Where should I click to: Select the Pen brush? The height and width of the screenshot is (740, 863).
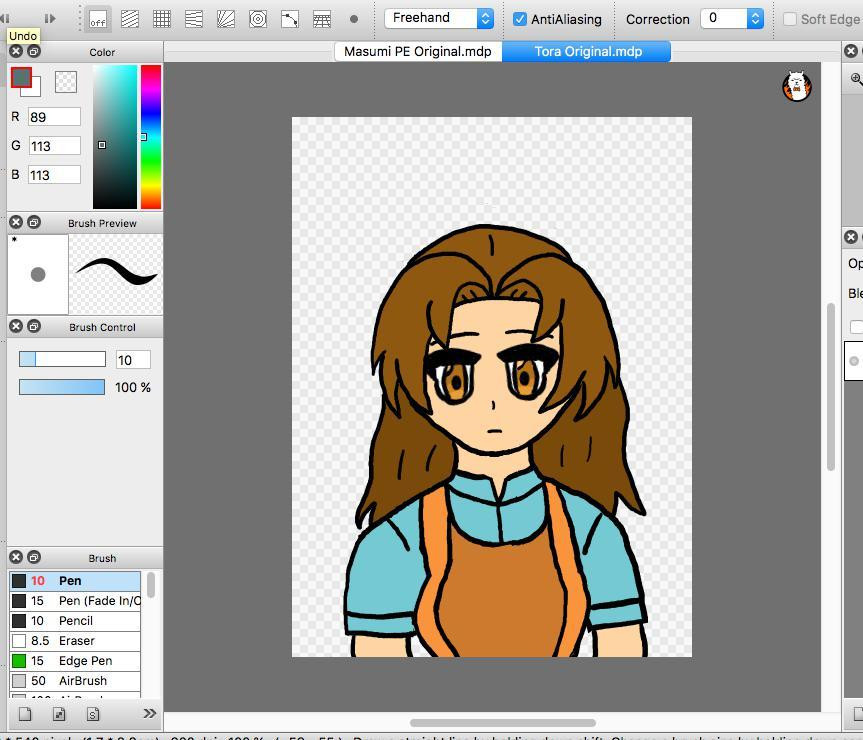(x=75, y=581)
